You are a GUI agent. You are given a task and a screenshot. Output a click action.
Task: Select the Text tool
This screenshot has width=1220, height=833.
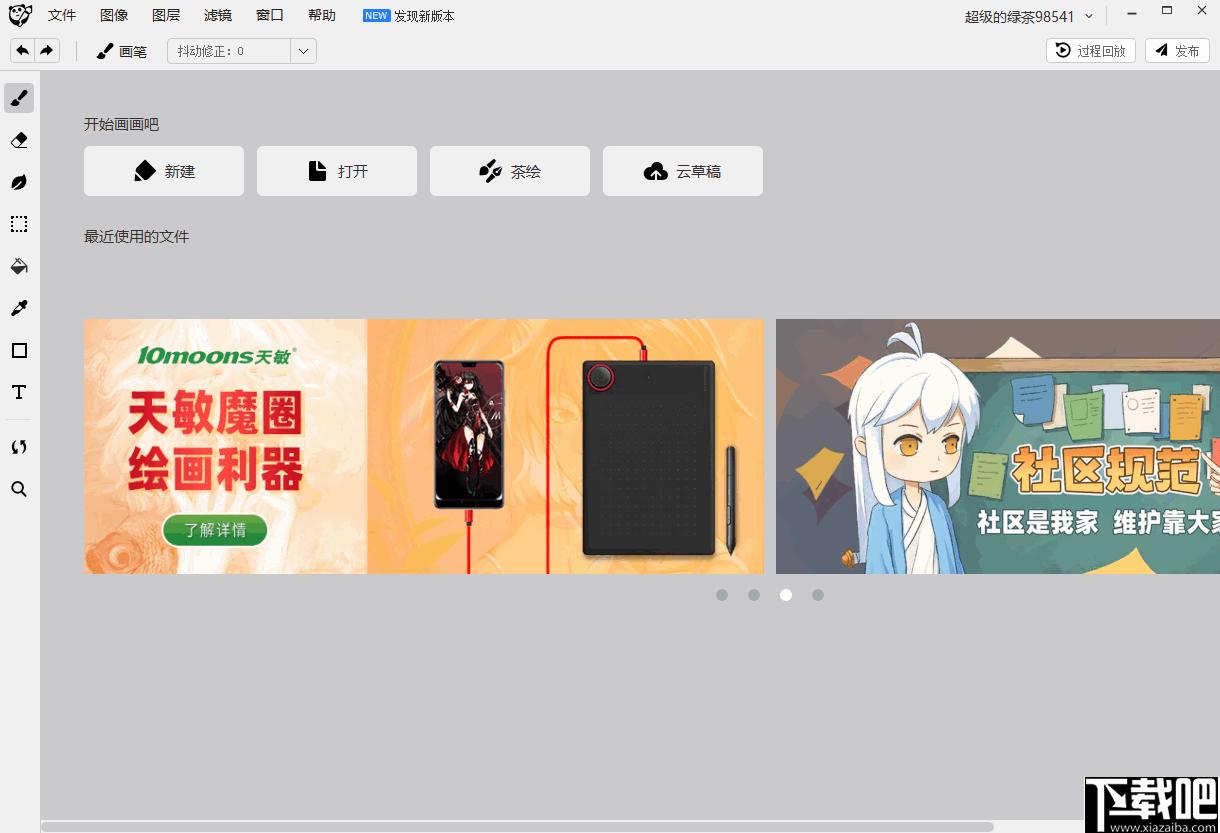point(19,392)
